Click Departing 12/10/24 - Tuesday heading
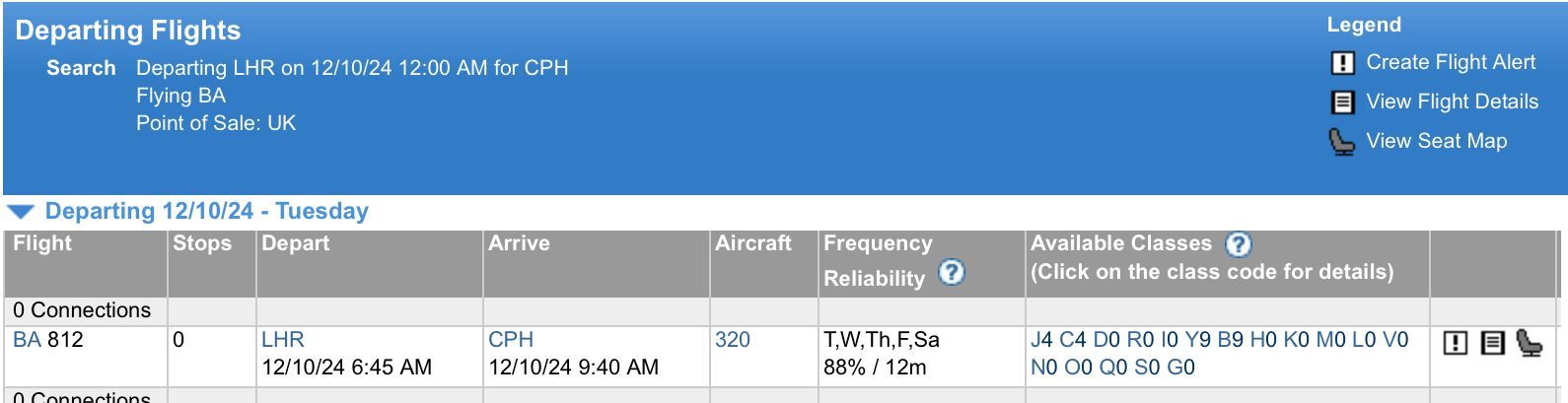Viewport: 1568px width, 403px height. [x=207, y=211]
